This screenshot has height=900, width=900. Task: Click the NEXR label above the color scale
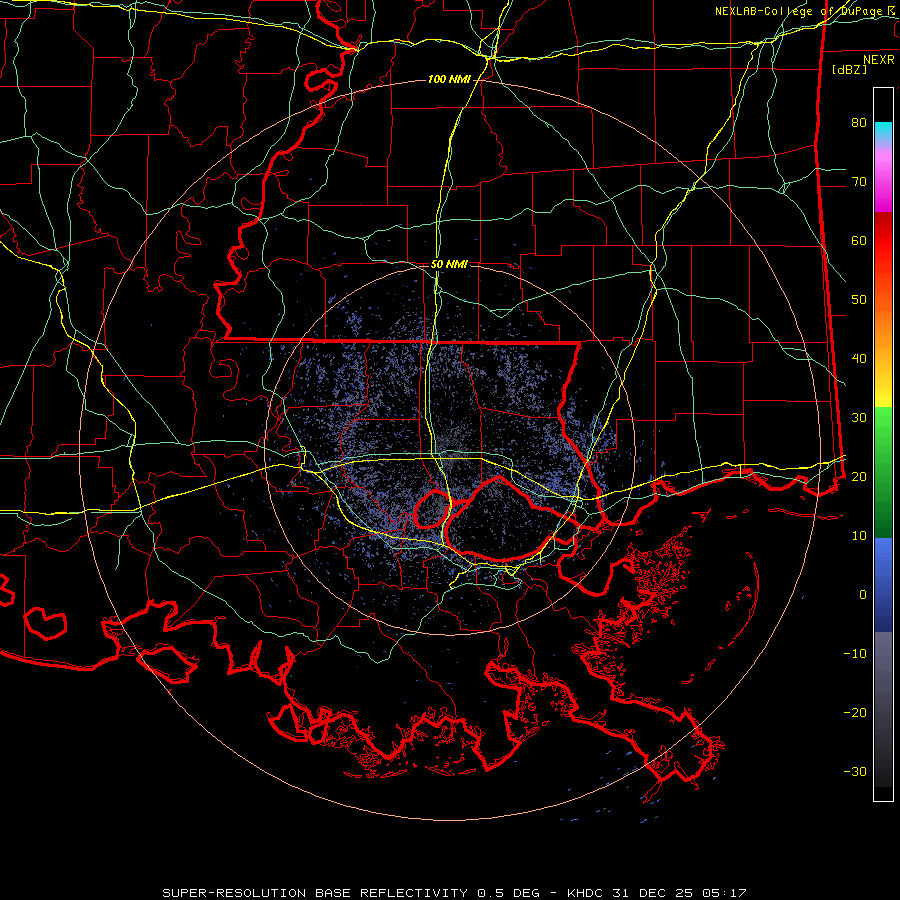(x=878, y=60)
